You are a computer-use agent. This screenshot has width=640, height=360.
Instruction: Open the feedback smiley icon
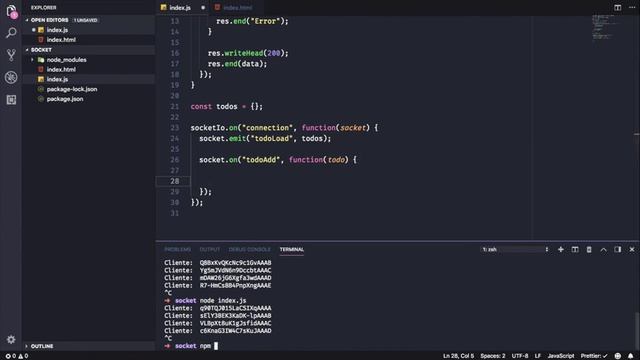tap(618, 356)
